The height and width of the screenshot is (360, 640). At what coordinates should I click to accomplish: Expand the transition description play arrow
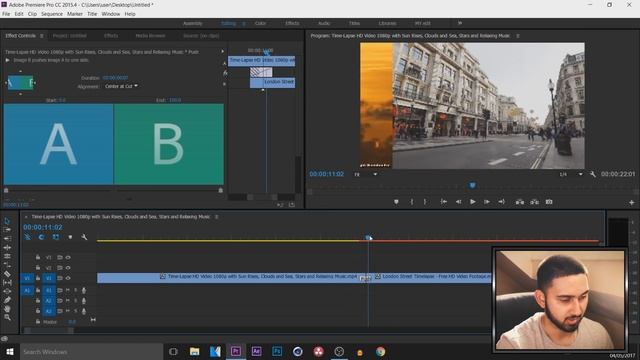tap(7, 60)
